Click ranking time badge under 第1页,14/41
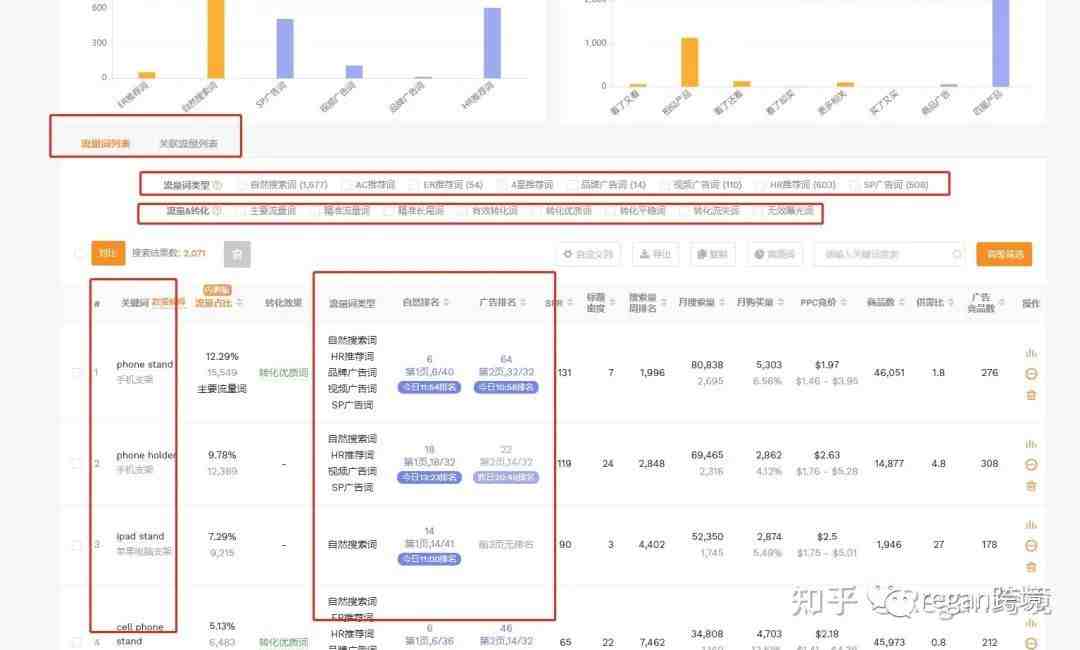 pos(429,559)
